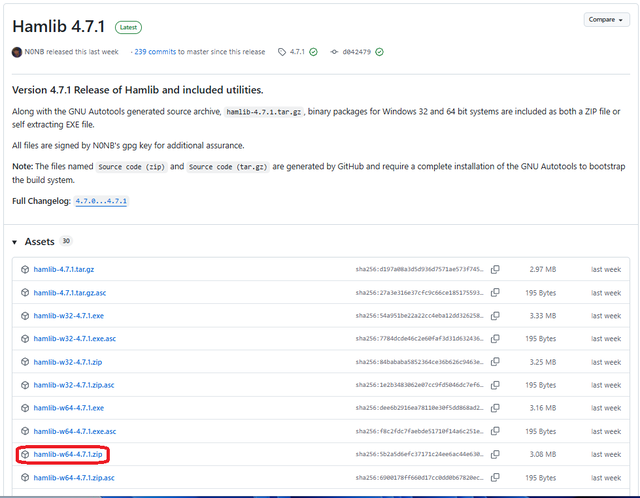This screenshot has height=498, width=640.
Task: Click sha256 hash text of hamlib-w32-4.7.1.exe
Action: click(x=419, y=316)
